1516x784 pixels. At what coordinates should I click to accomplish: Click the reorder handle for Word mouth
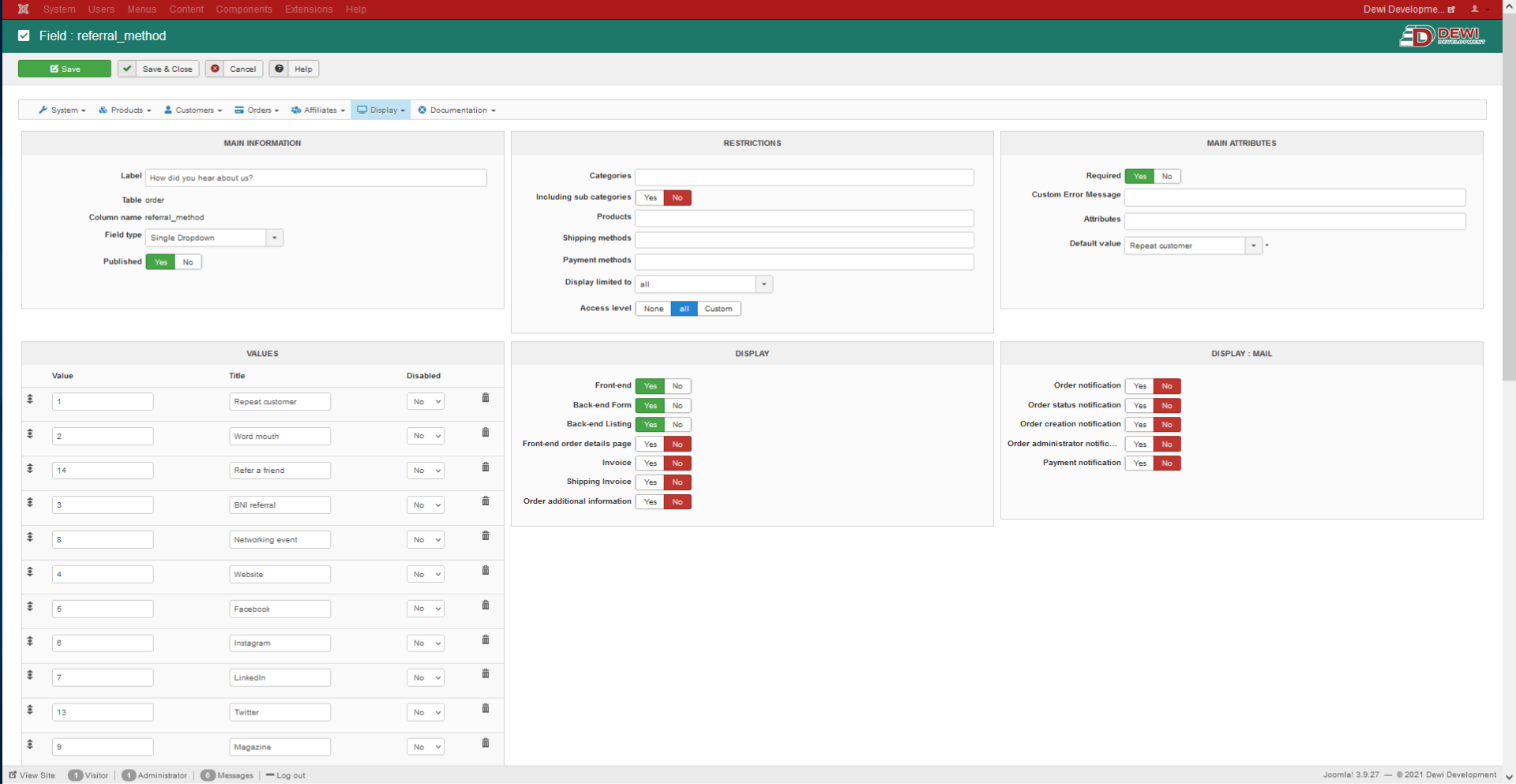[x=30, y=434]
